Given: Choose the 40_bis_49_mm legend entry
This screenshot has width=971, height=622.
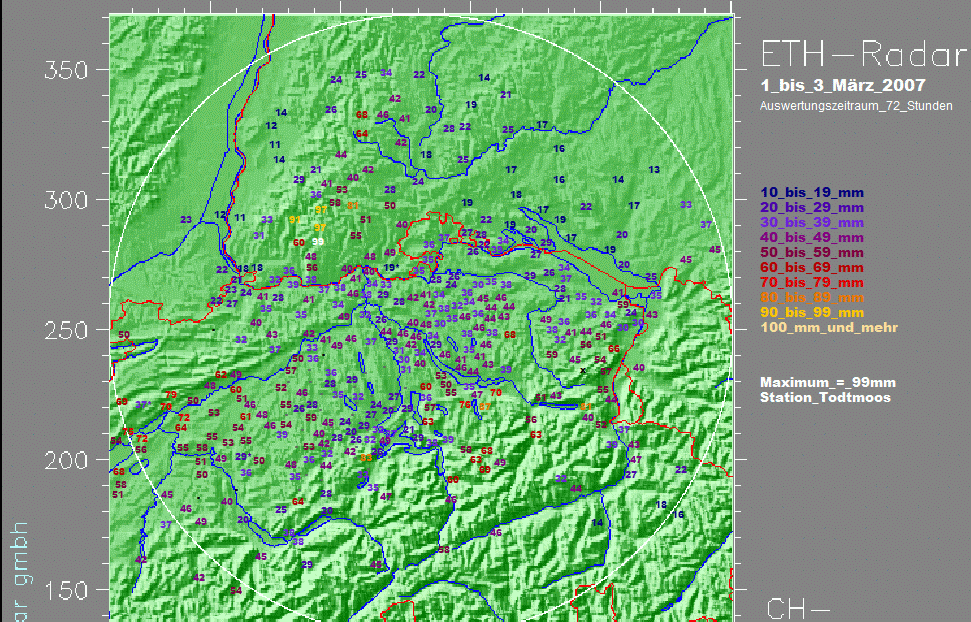Looking at the screenshot, I should tap(811, 237).
